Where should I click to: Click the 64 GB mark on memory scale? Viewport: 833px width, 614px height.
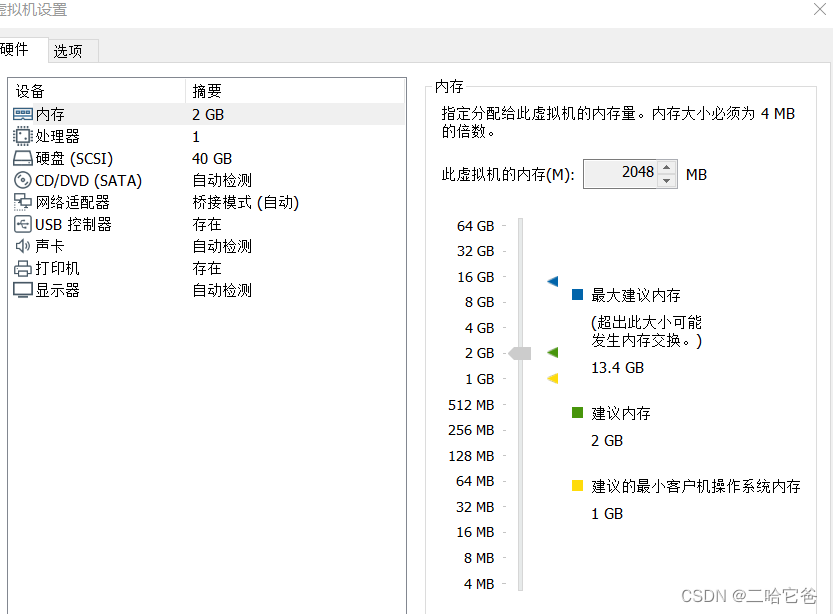tap(475, 226)
